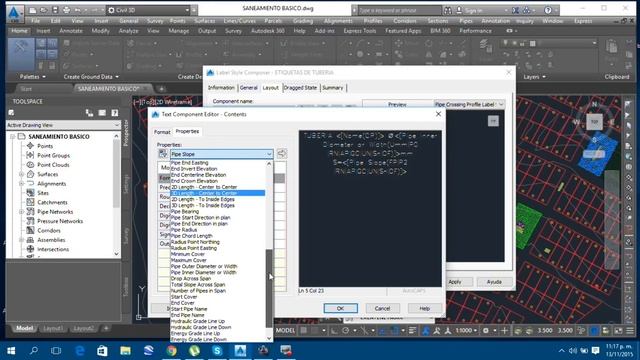Click Help in Text Component Editor
The image size is (640, 360).
click(424, 308)
